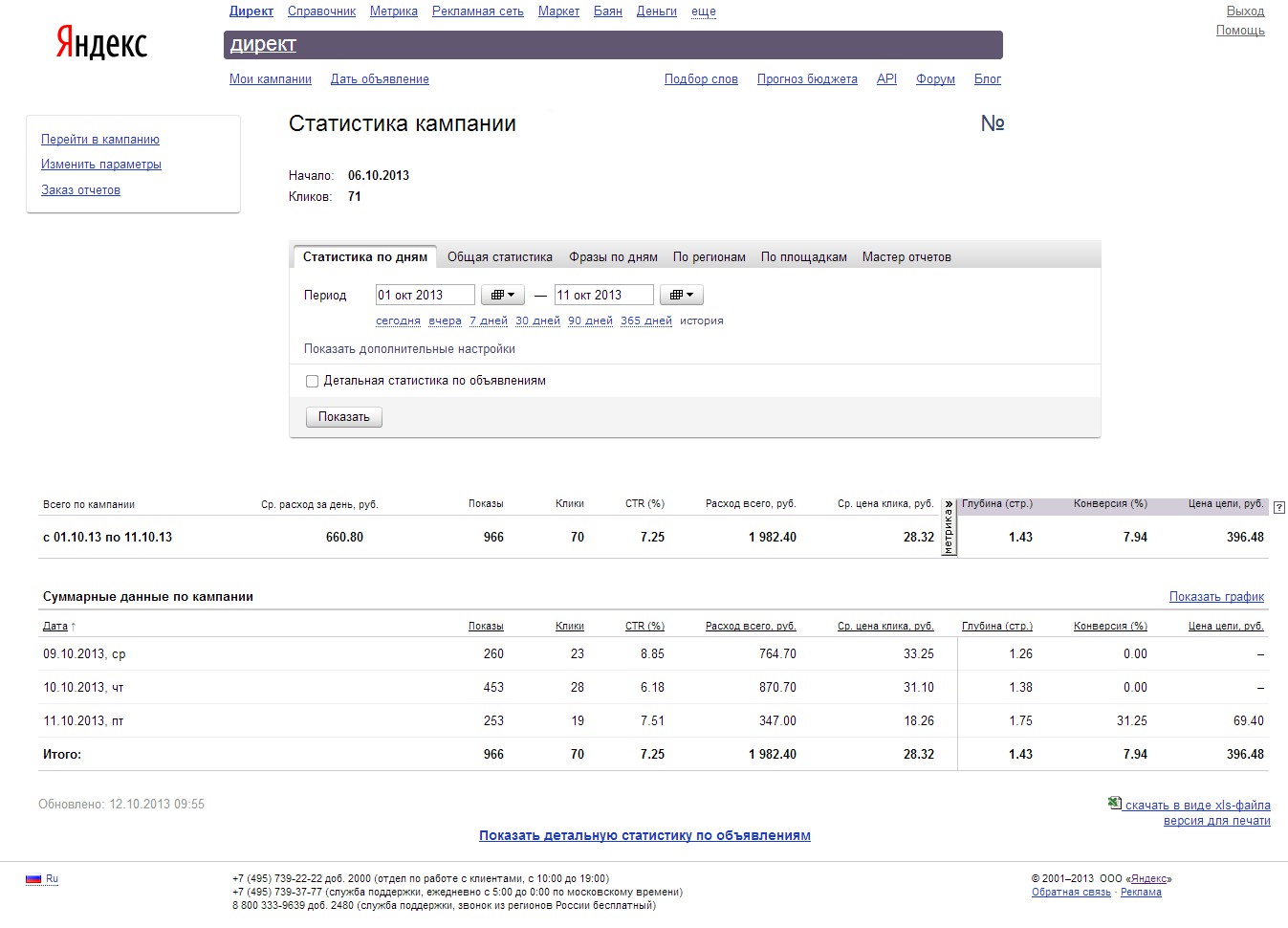Click the Excel xls file icon
1288x928 pixels.
(1114, 803)
